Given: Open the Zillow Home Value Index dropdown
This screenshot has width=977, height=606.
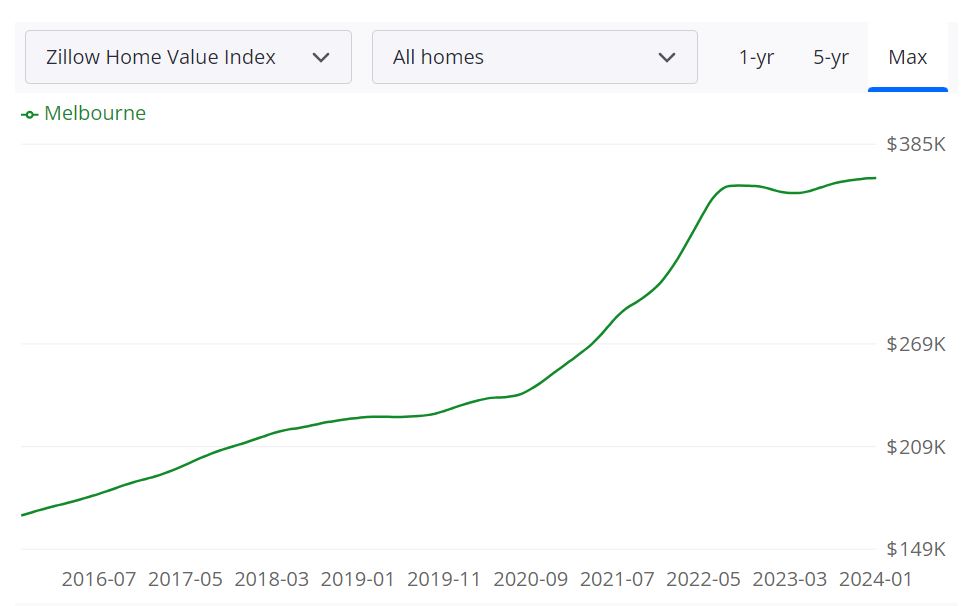Looking at the screenshot, I should tap(188, 57).
